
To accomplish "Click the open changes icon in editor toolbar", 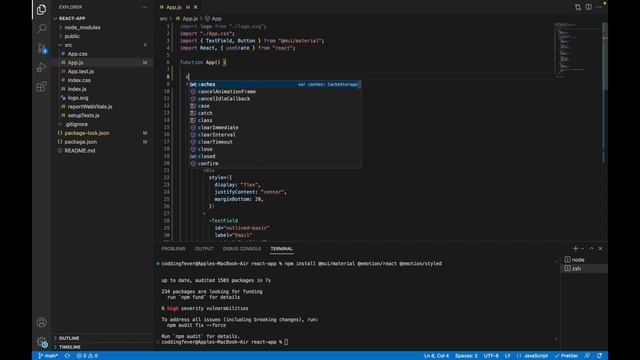I will [x=578, y=7].
